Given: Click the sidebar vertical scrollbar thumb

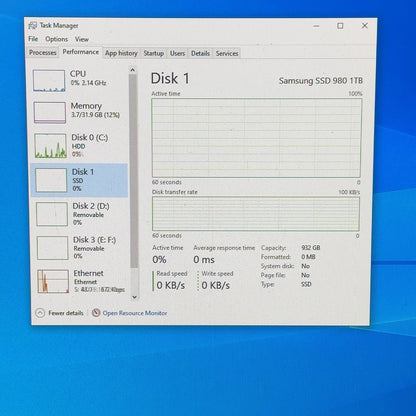Looking at the screenshot, I should [134, 171].
